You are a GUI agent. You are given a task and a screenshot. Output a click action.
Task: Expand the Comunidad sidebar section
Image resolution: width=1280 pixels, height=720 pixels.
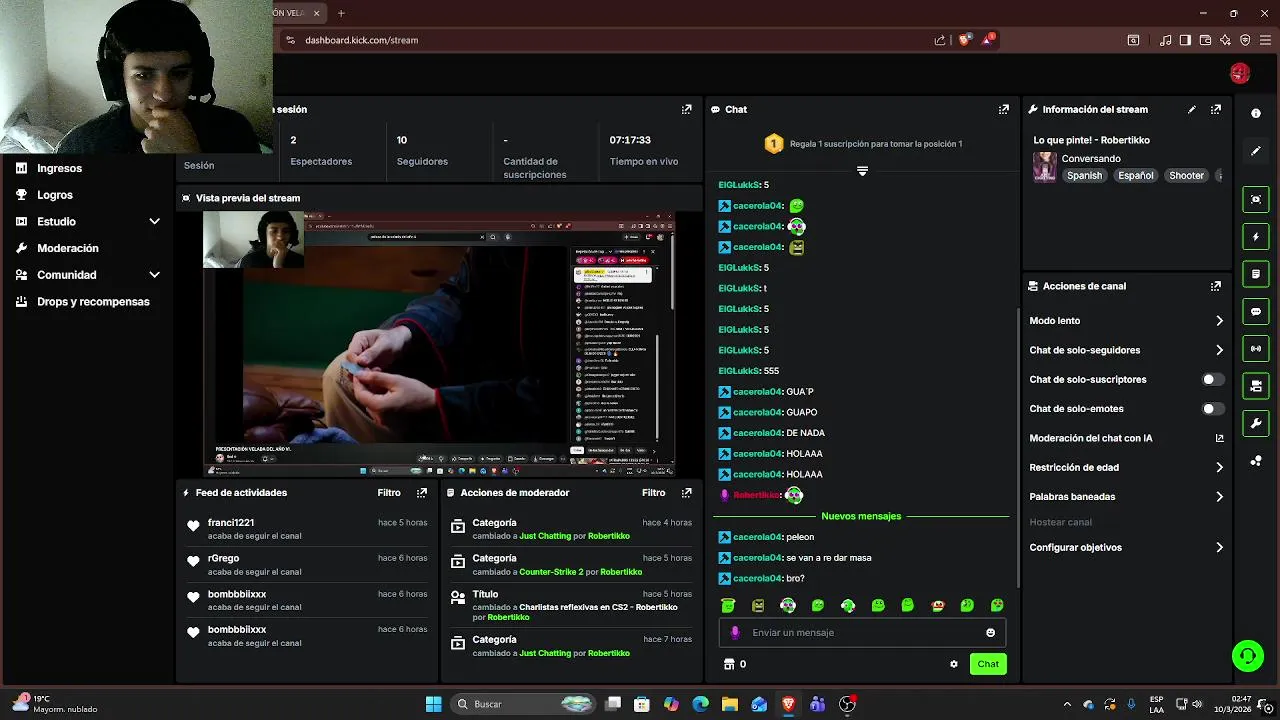click(154, 275)
